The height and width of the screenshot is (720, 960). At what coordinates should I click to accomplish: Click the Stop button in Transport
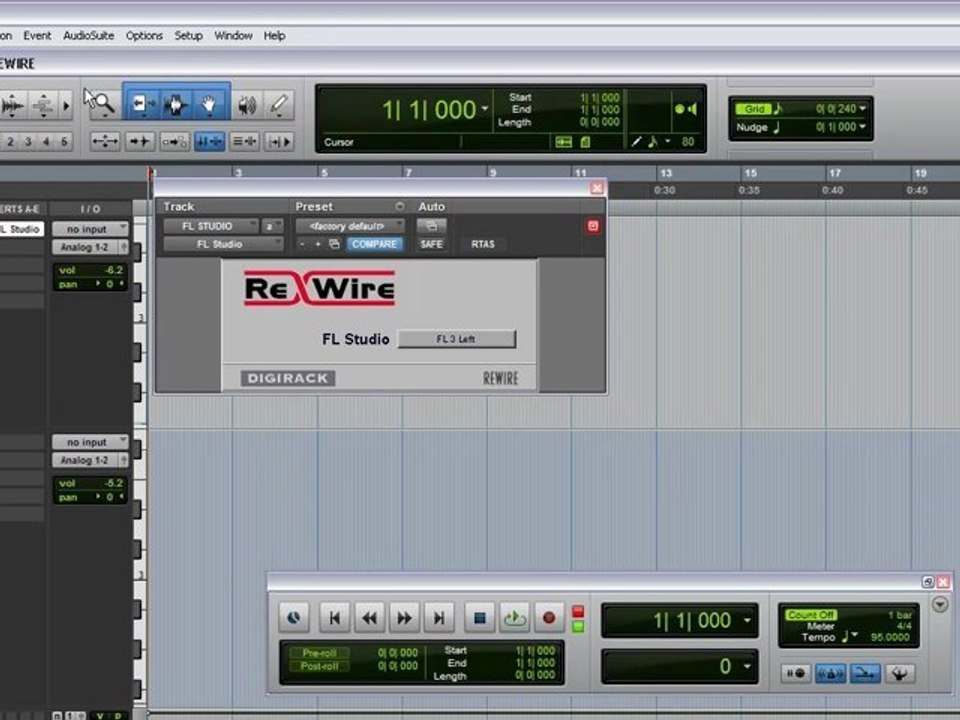(x=479, y=617)
